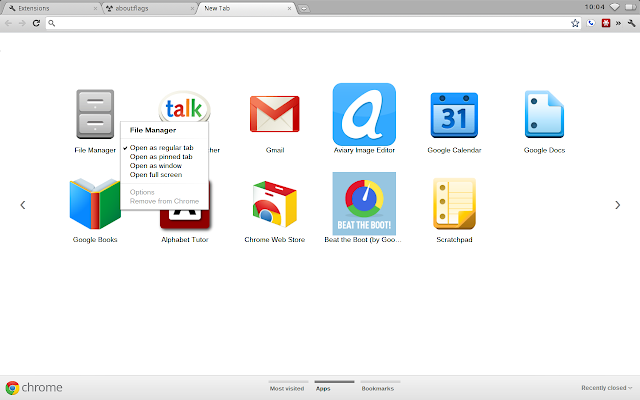Click the battery status icon

[631, 7]
